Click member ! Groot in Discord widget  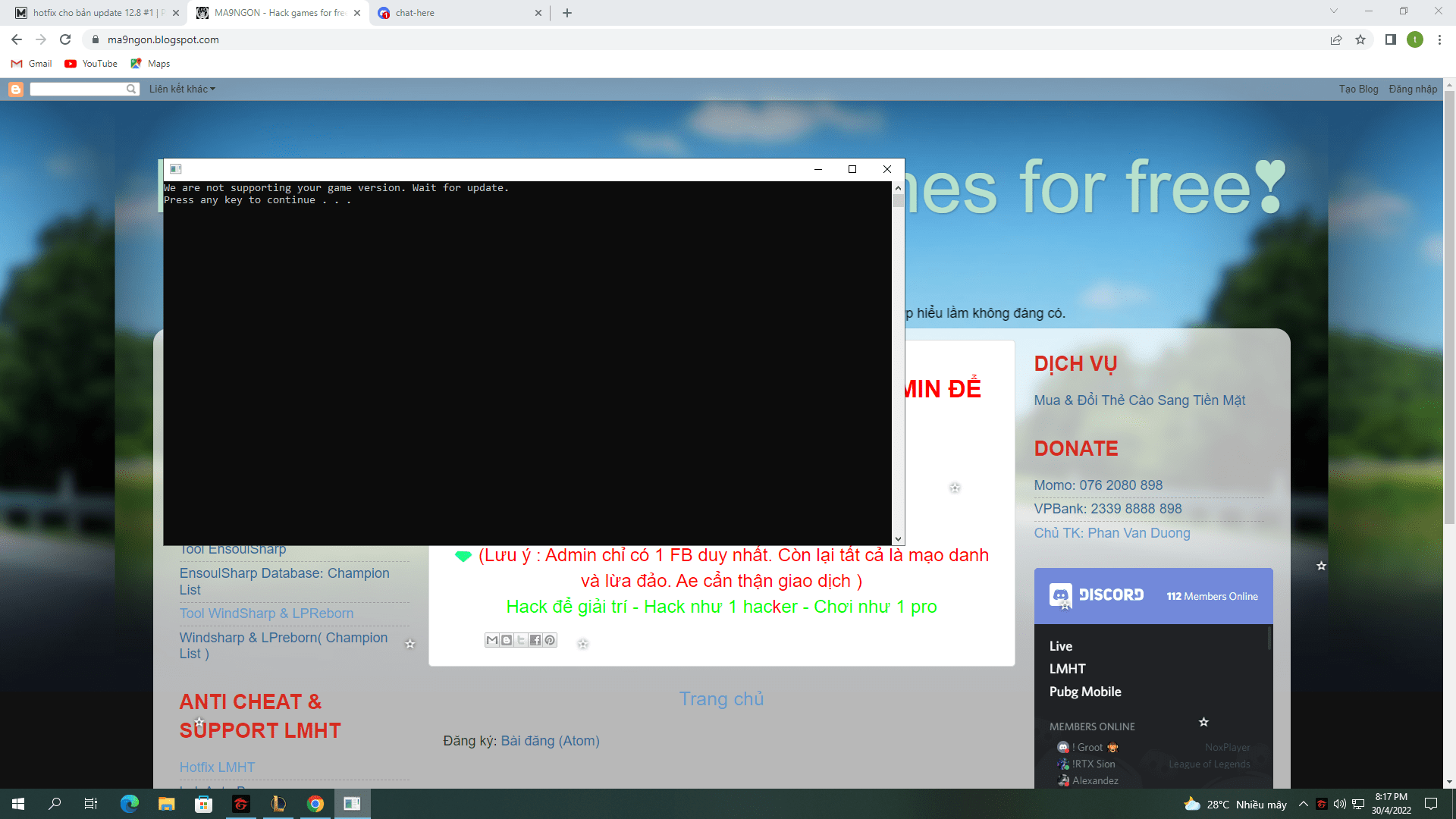click(1088, 747)
